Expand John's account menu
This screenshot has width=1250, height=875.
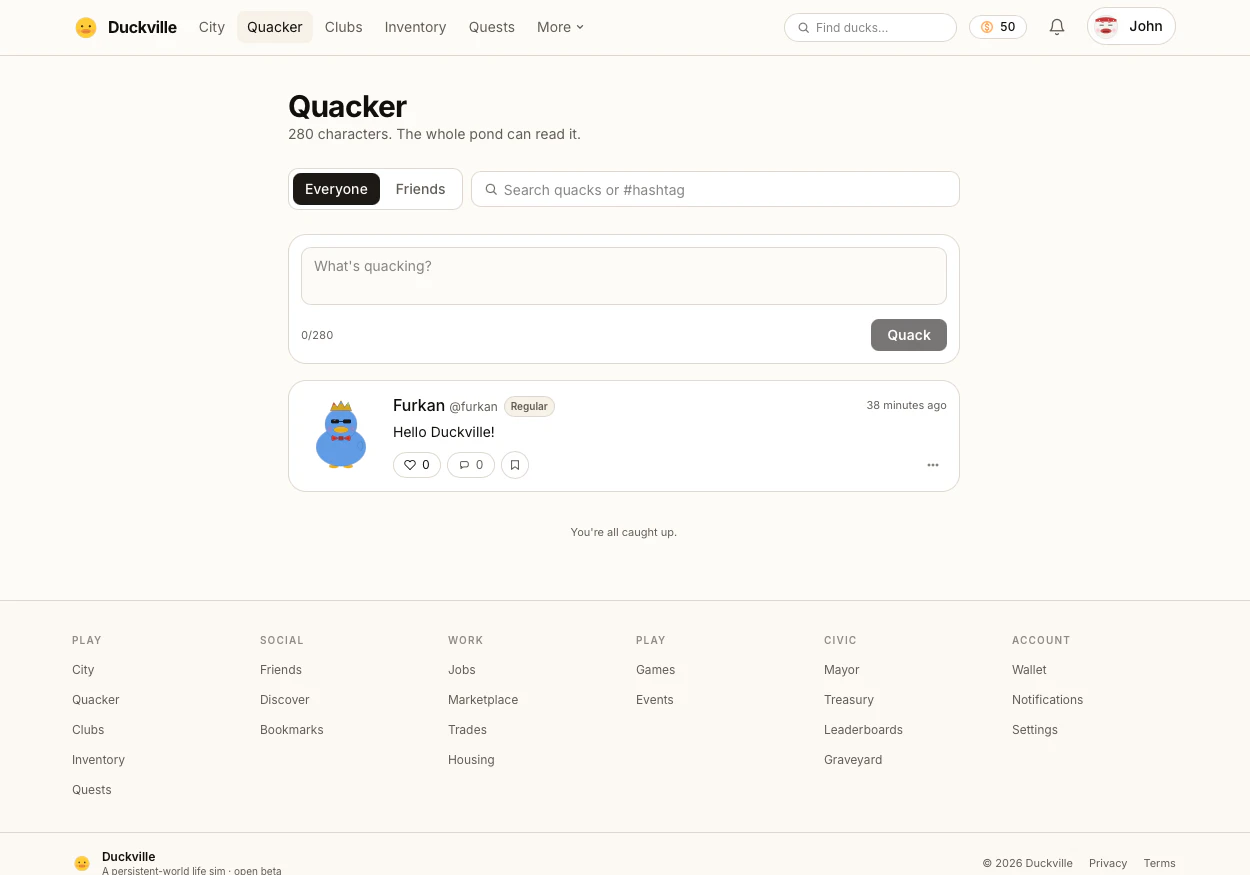pyautogui.click(x=1131, y=26)
